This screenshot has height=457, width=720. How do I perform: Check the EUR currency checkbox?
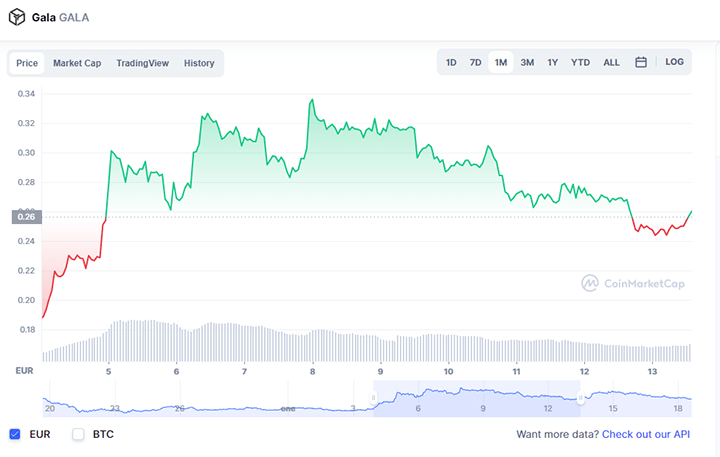(15, 434)
